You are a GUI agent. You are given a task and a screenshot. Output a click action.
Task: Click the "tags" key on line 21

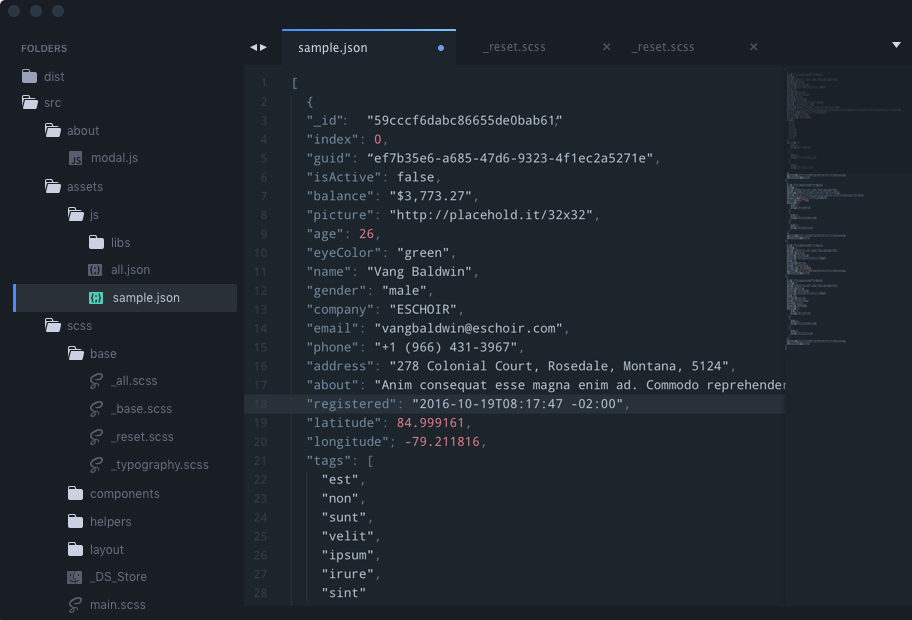point(329,461)
